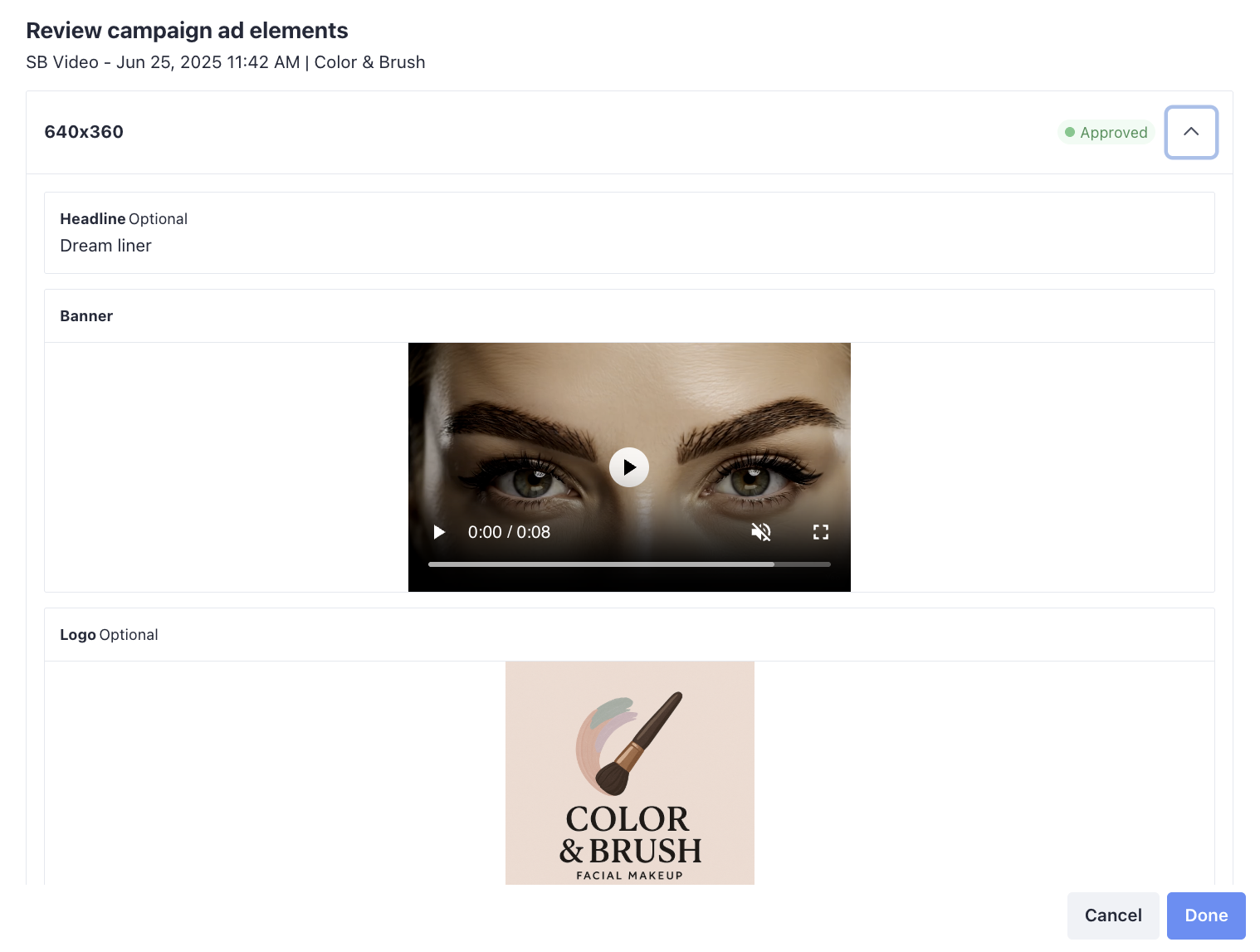Select the Color & Brush logo image

[x=630, y=773]
